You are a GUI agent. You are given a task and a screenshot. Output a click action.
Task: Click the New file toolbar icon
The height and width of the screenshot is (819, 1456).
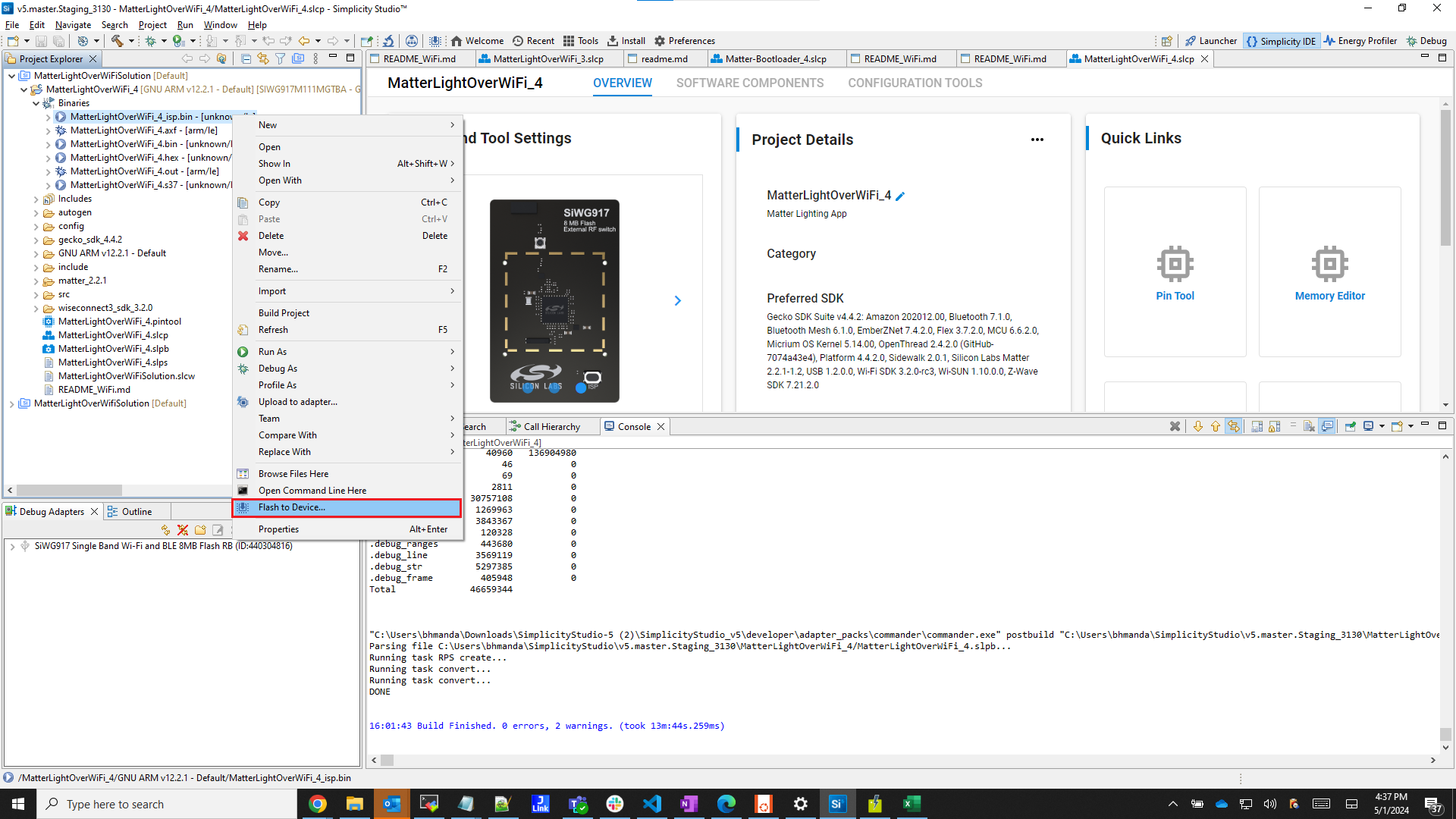[13, 41]
